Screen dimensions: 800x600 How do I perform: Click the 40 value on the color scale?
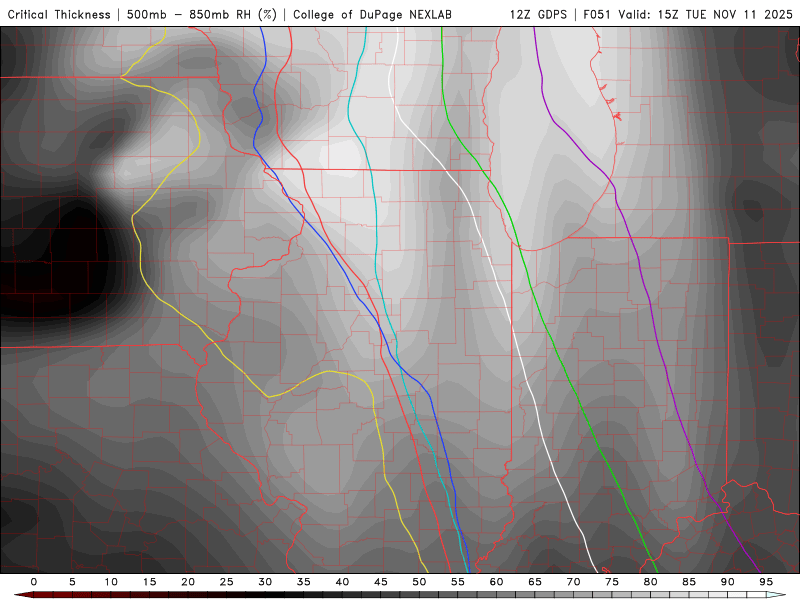tap(342, 582)
